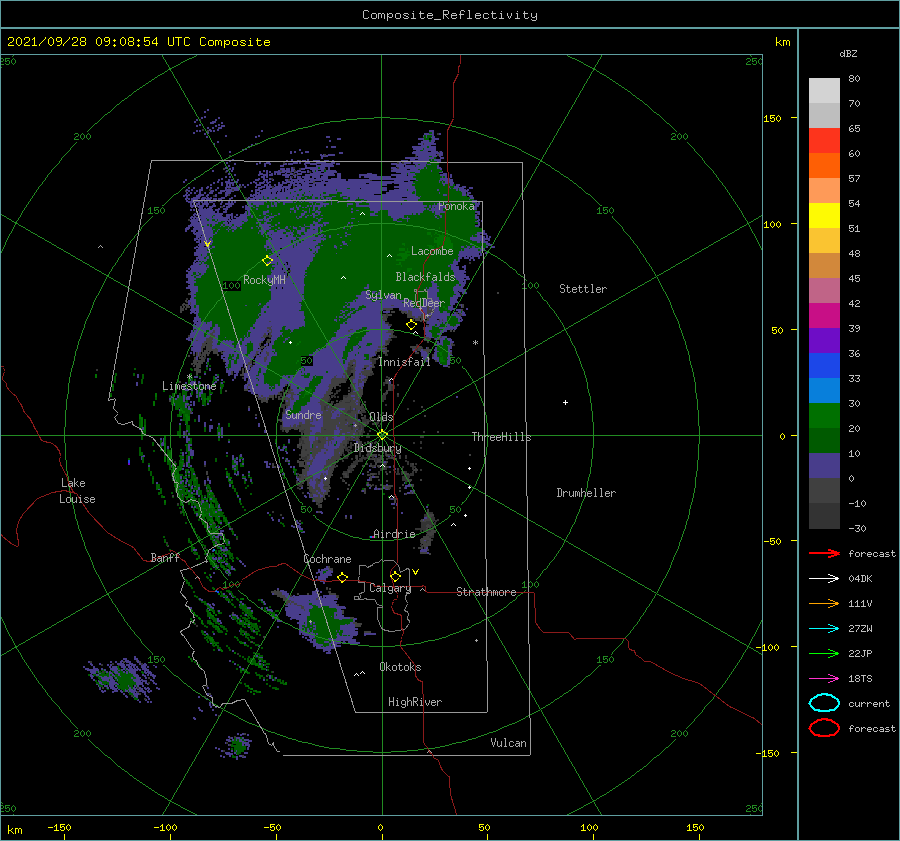Pick the green swatch between 30 and 20

(824, 415)
